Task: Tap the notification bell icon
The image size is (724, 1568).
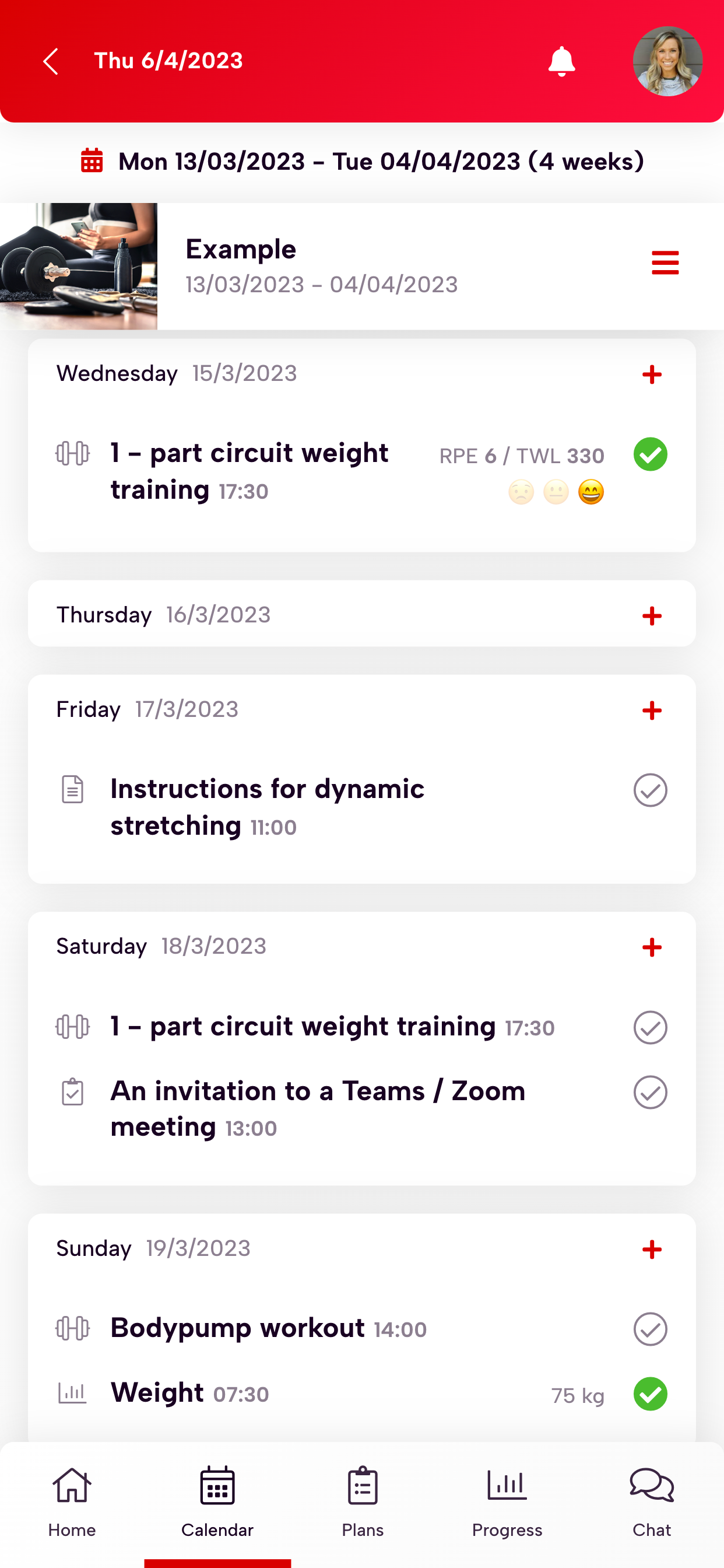Action: point(561,61)
